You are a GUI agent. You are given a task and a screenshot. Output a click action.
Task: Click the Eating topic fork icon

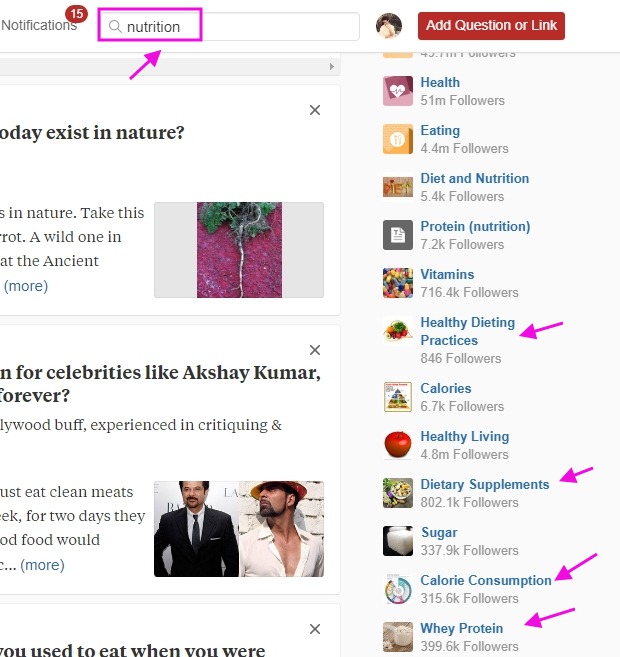[398, 139]
